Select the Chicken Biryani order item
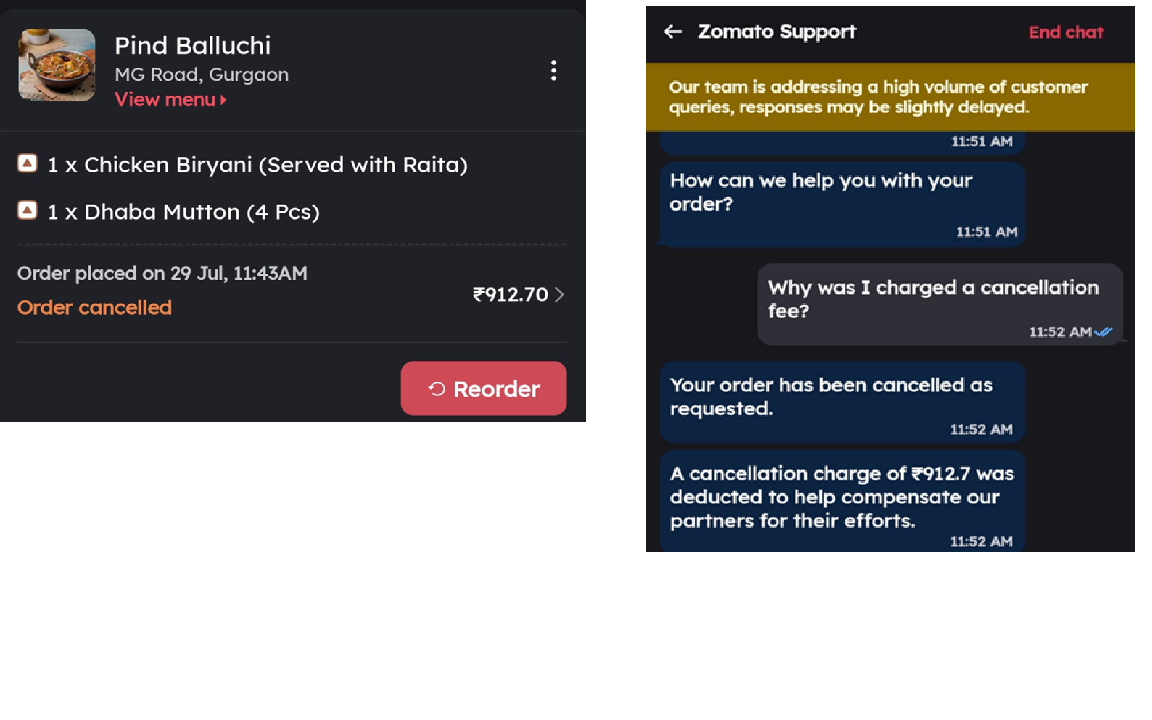Screen dimensions: 1152x720 (258, 165)
